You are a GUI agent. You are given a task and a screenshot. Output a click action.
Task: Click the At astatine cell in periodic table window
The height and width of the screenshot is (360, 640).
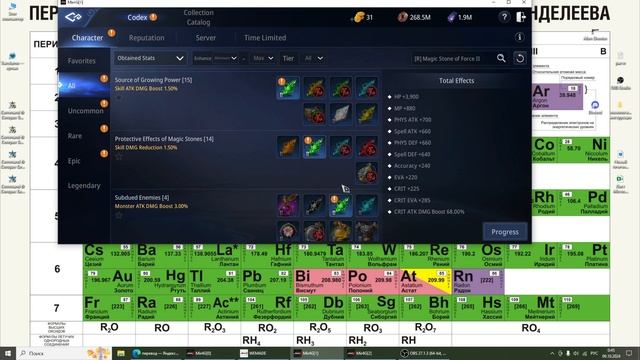click(425, 281)
